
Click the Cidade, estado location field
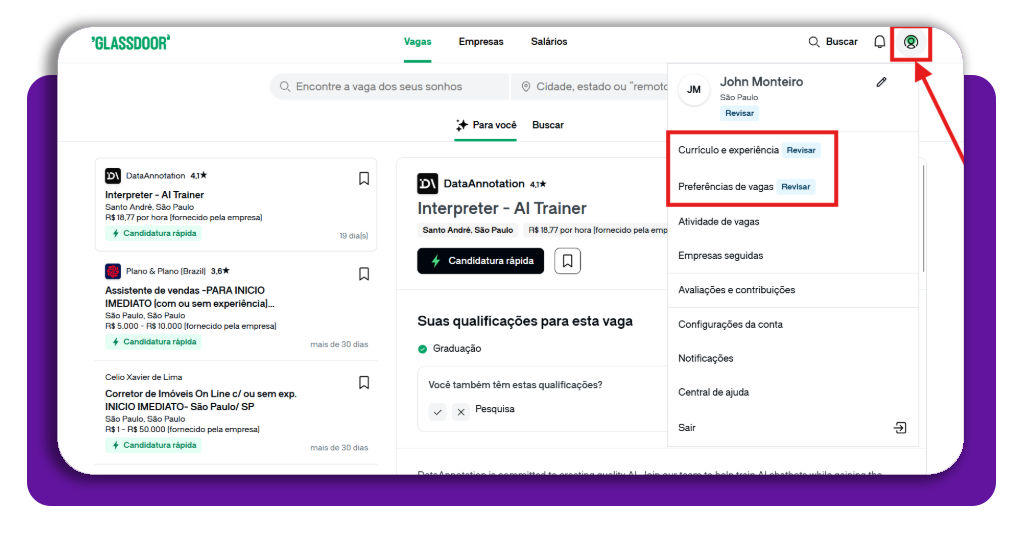pos(589,87)
